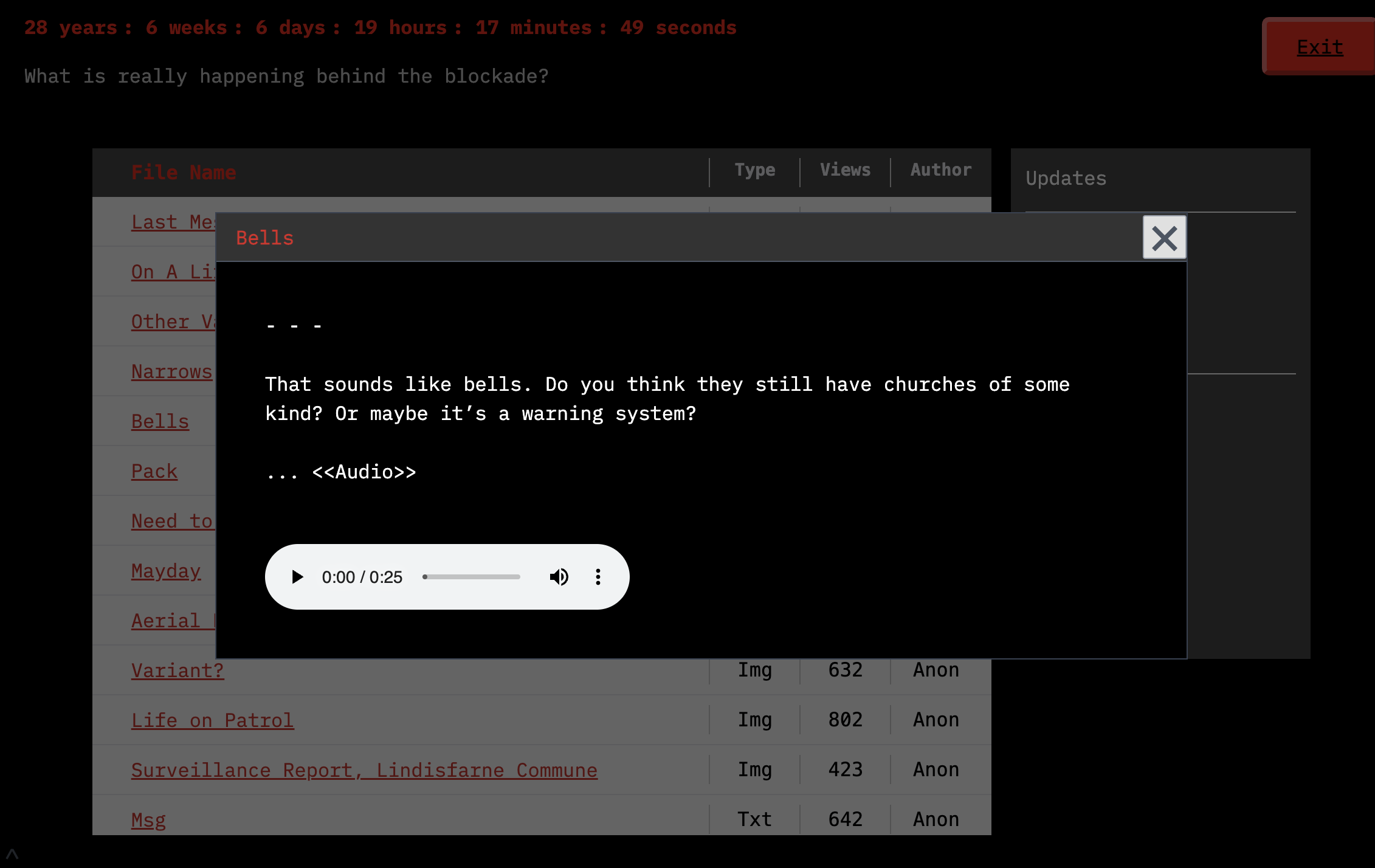Sort by File Name column header

pos(184,173)
